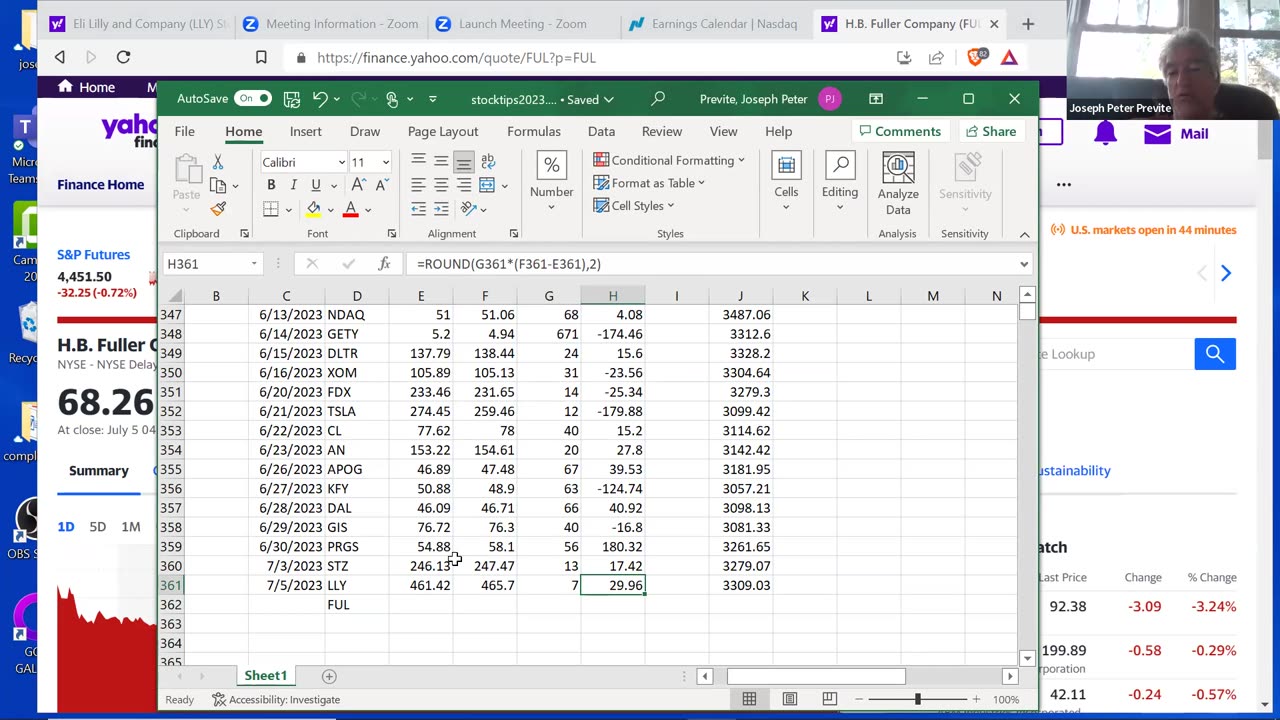Switch to the Insert ribbon tab
Viewport: 1280px width, 720px height.
pyautogui.click(x=306, y=131)
